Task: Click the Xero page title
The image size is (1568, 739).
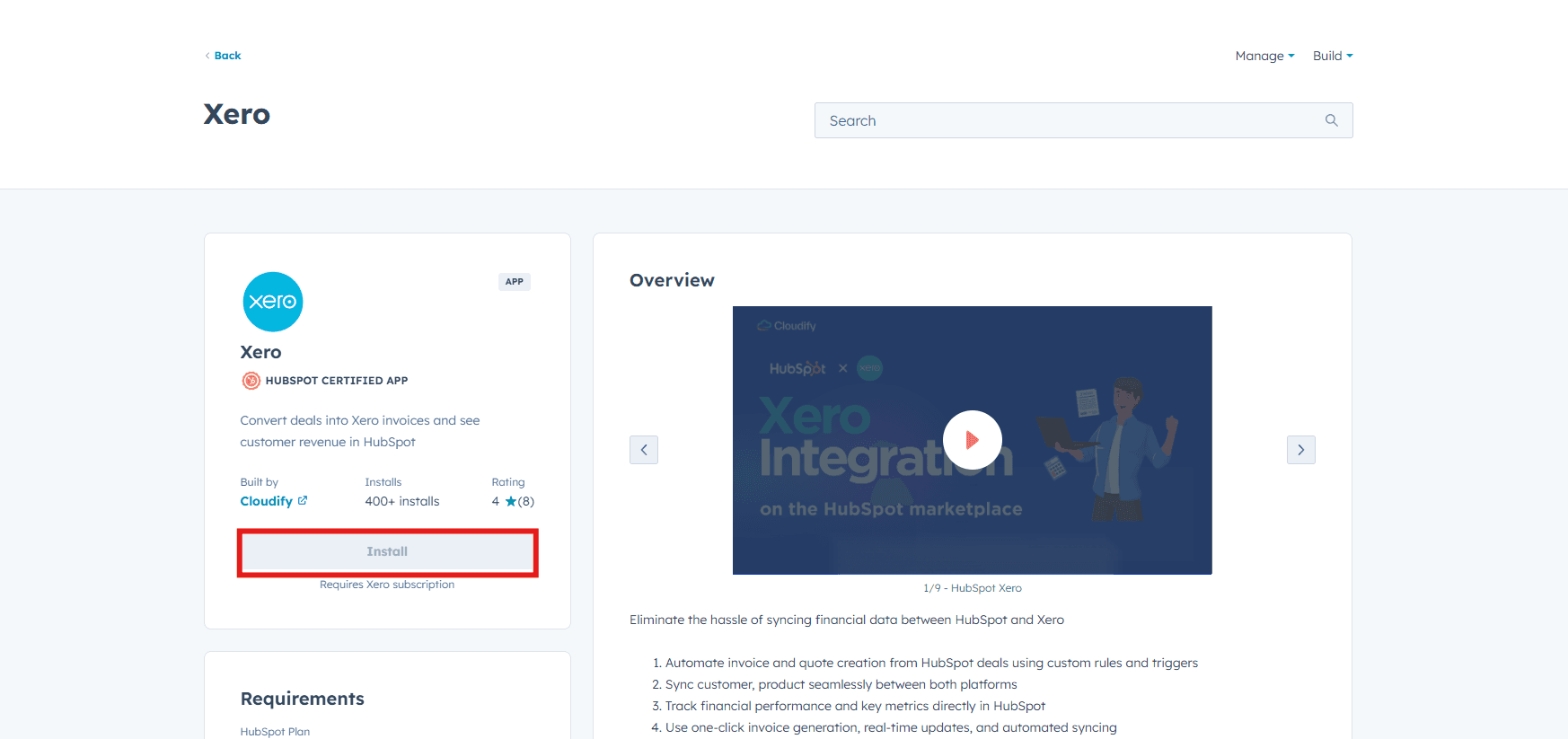Action: [237, 114]
